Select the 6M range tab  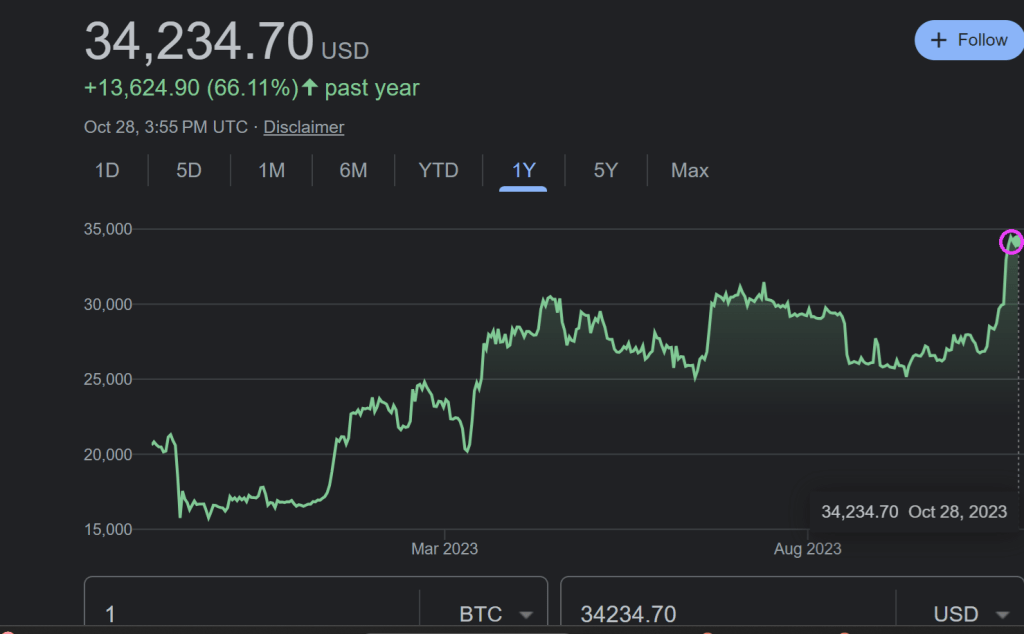(353, 171)
